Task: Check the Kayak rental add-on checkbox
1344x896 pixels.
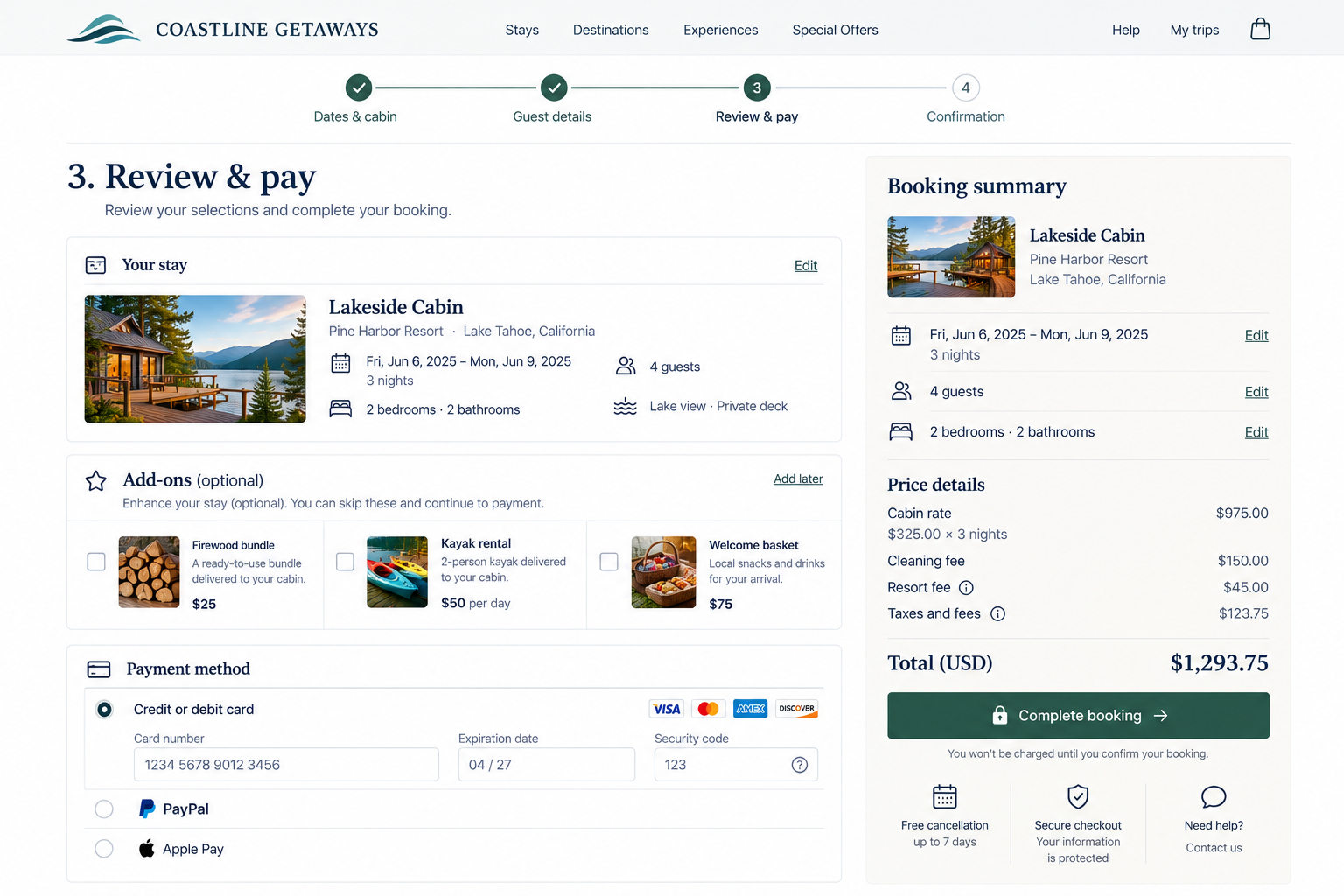Action: 346,562
